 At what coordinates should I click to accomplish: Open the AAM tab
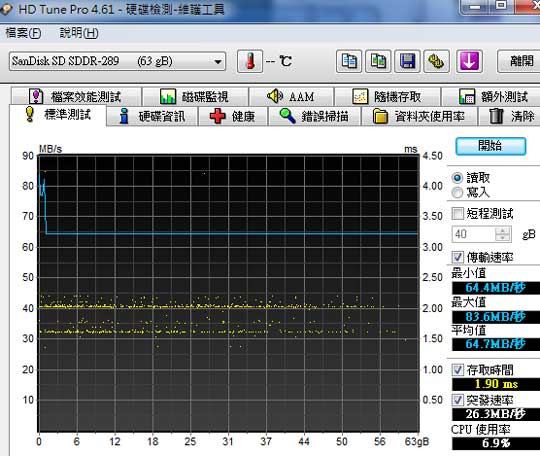tap(291, 96)
